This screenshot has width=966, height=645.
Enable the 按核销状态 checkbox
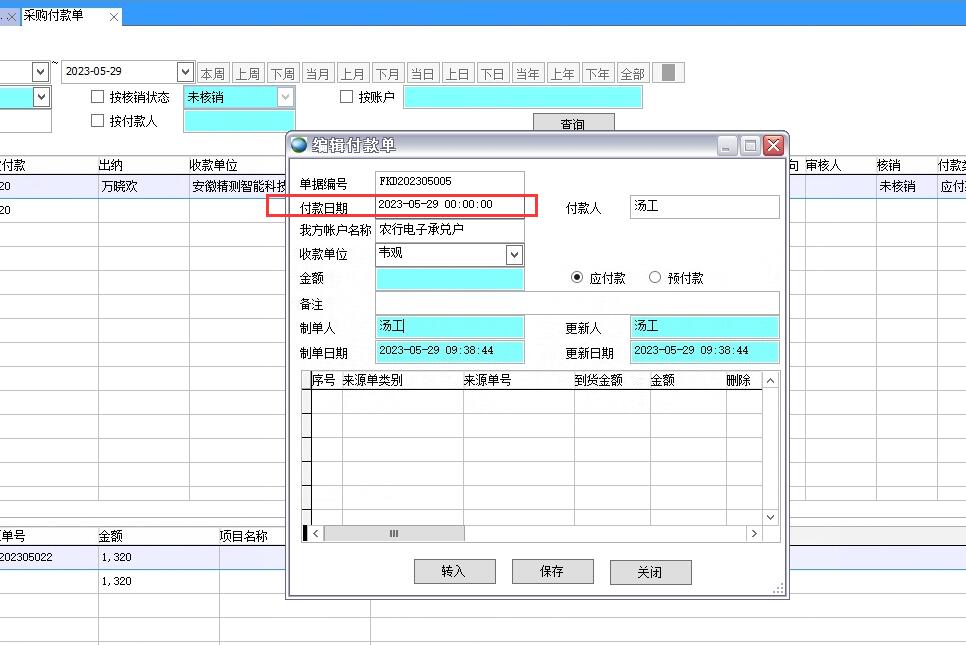tap(98, 97)
